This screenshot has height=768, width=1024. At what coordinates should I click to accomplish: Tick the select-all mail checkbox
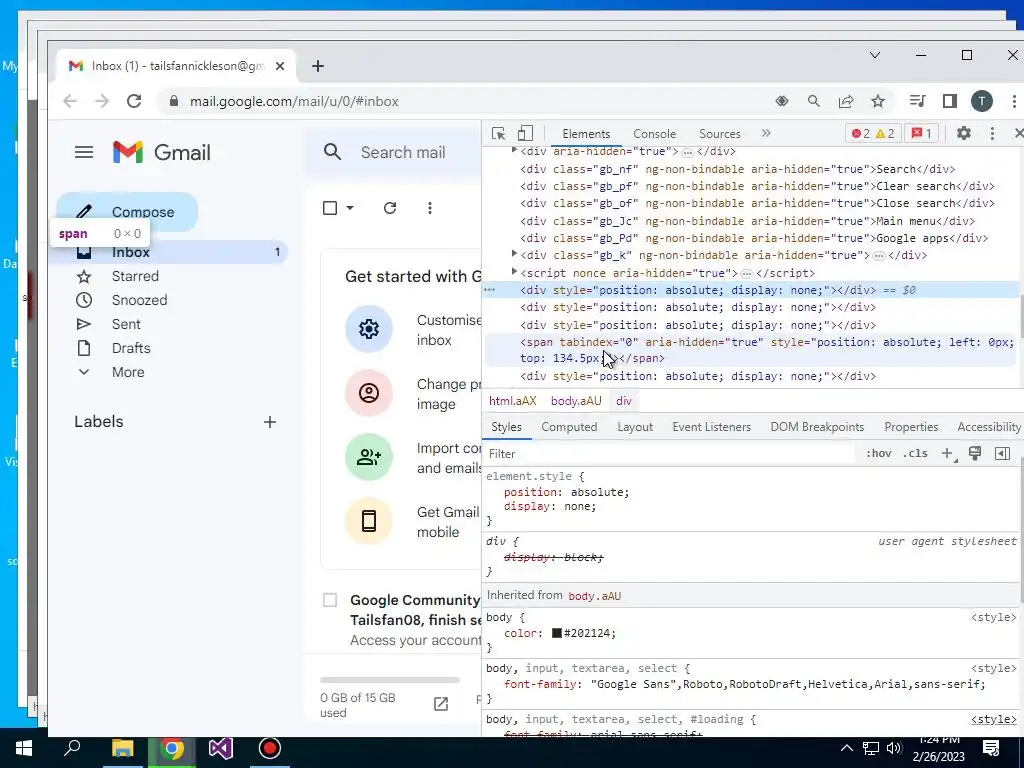coord(330,208)
